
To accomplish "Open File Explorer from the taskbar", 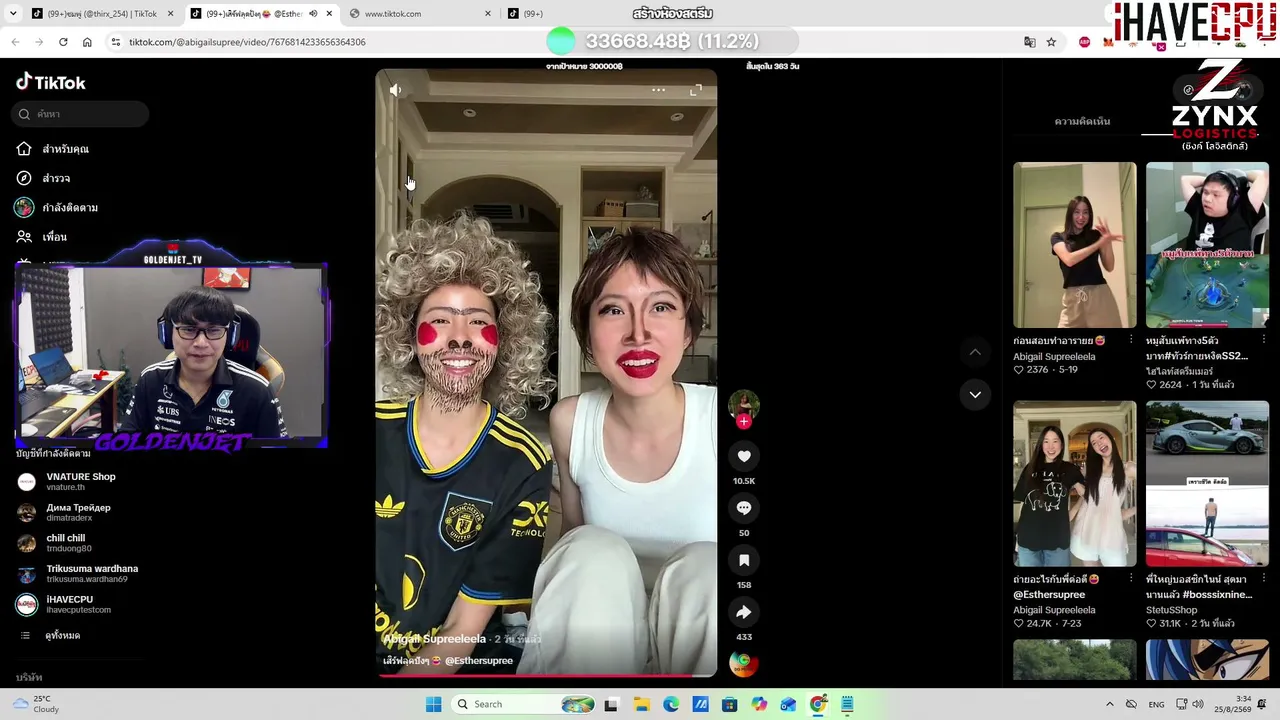I will (x=641, y=704).
